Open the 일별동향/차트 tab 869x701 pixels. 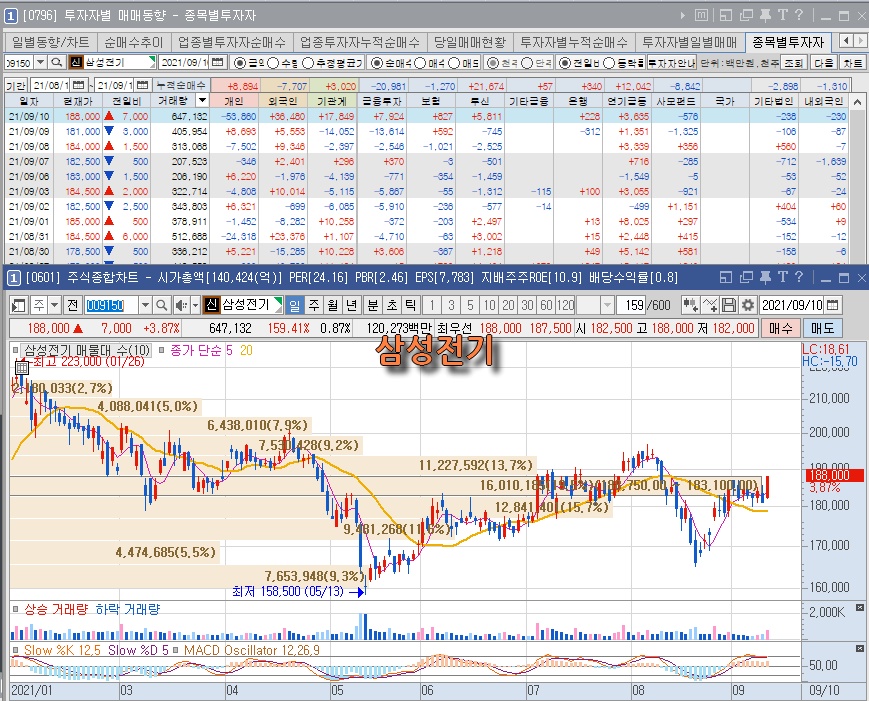tap(51, 42)
